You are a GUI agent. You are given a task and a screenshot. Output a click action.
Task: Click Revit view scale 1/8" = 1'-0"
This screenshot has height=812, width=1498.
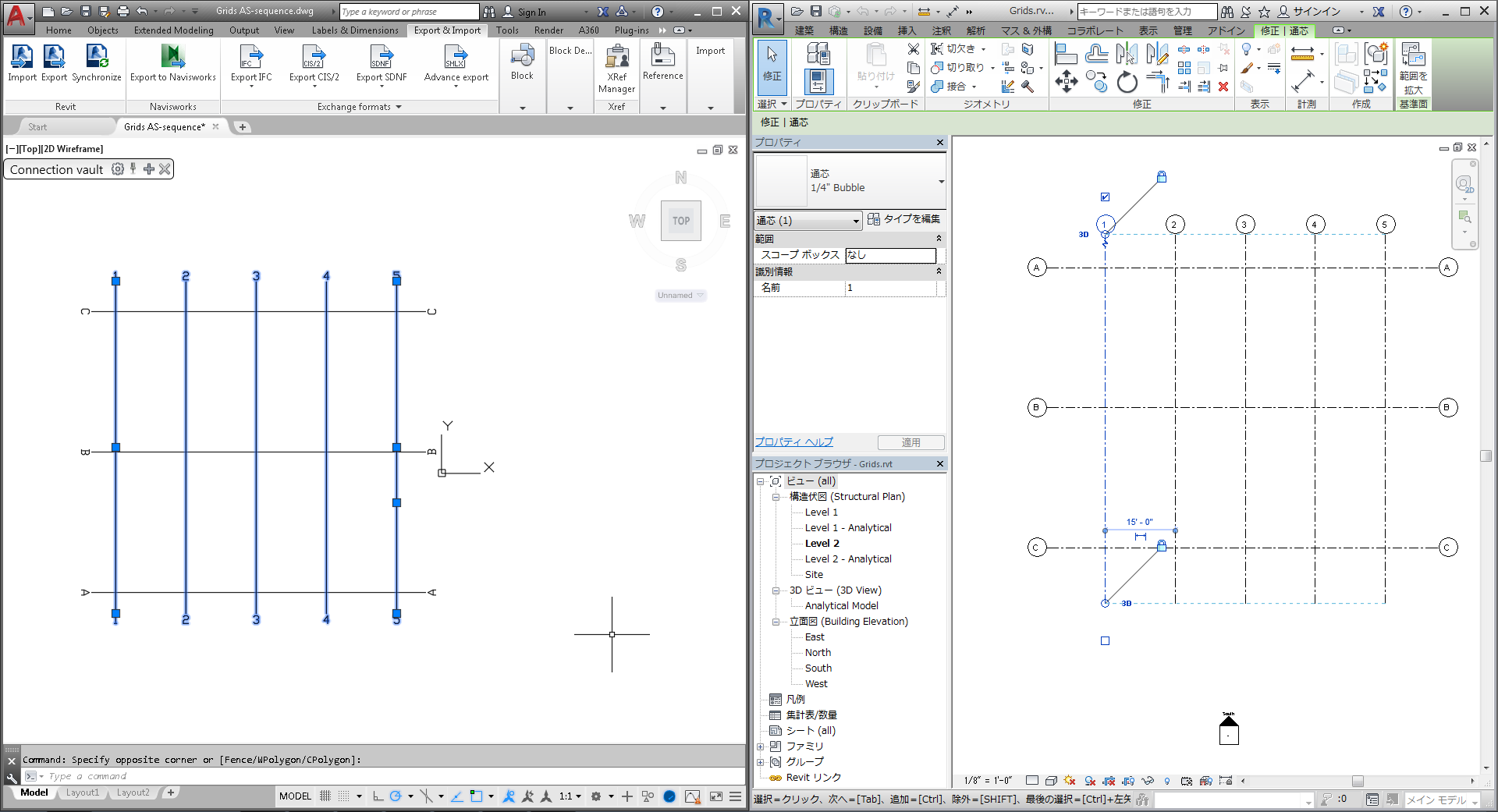tap(988, 781)
